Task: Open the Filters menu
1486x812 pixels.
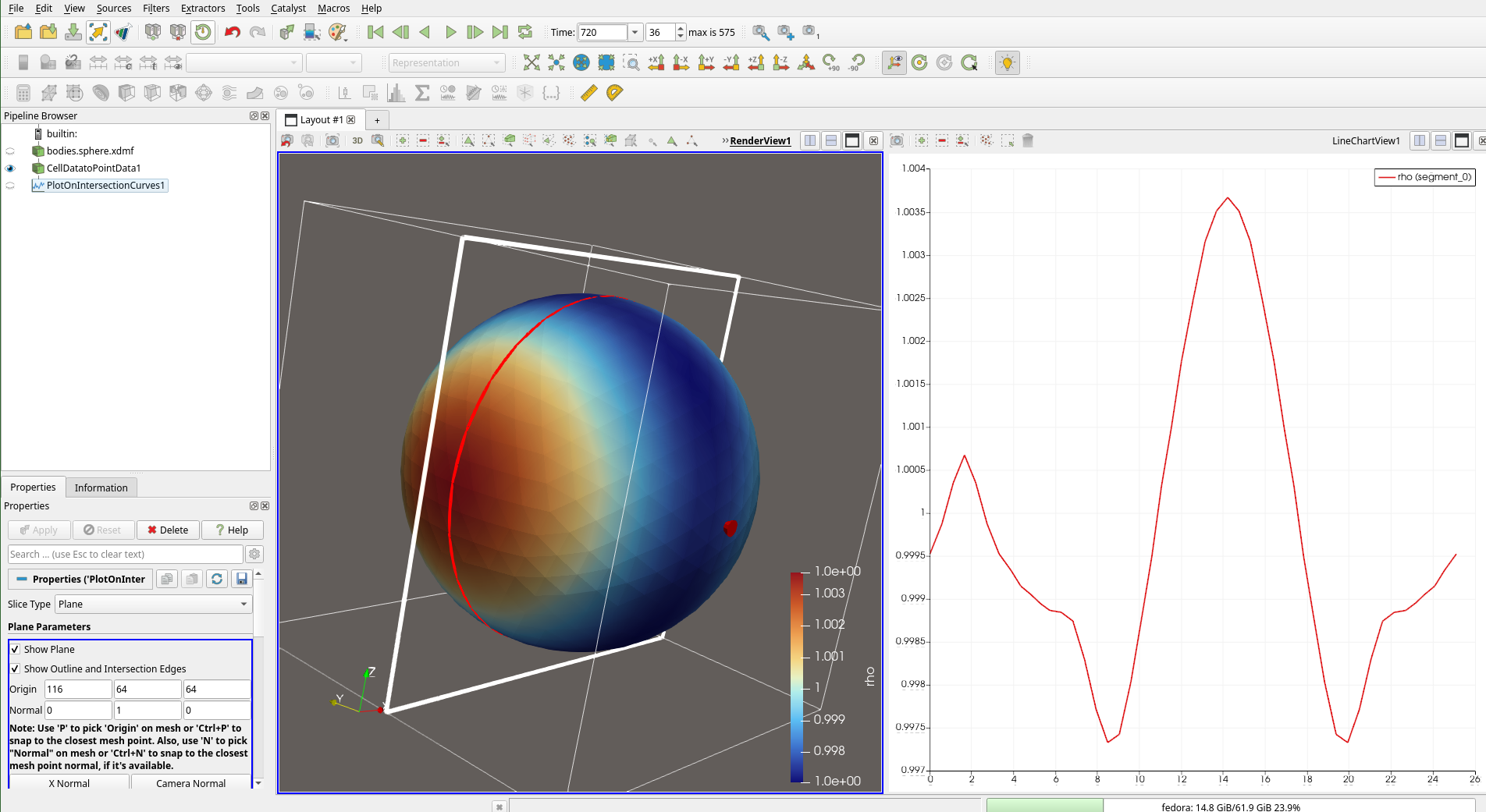Action: 156,8
